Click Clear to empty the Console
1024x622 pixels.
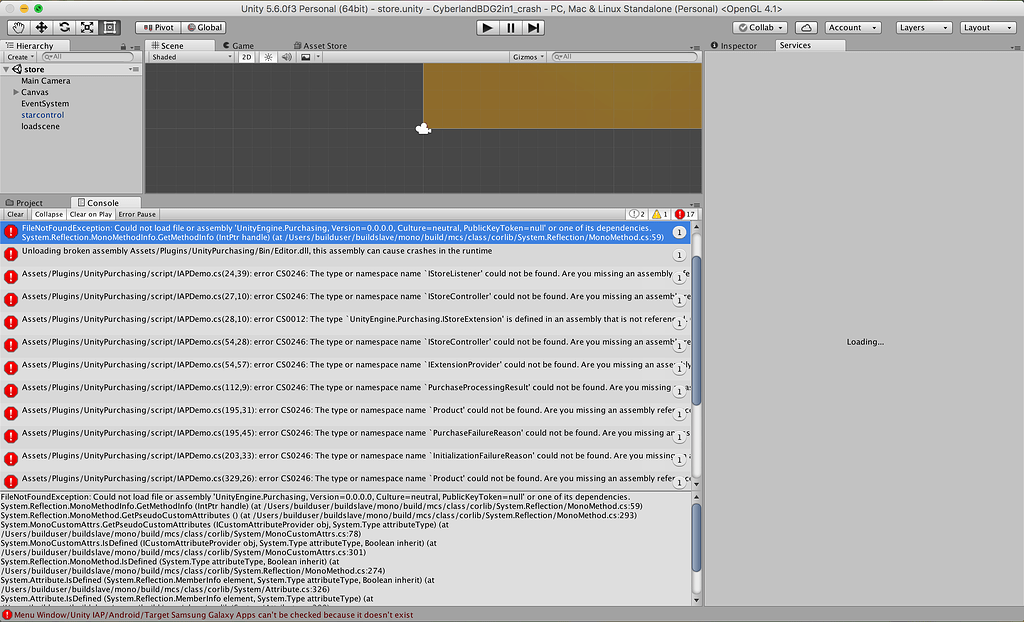[15, 213]
